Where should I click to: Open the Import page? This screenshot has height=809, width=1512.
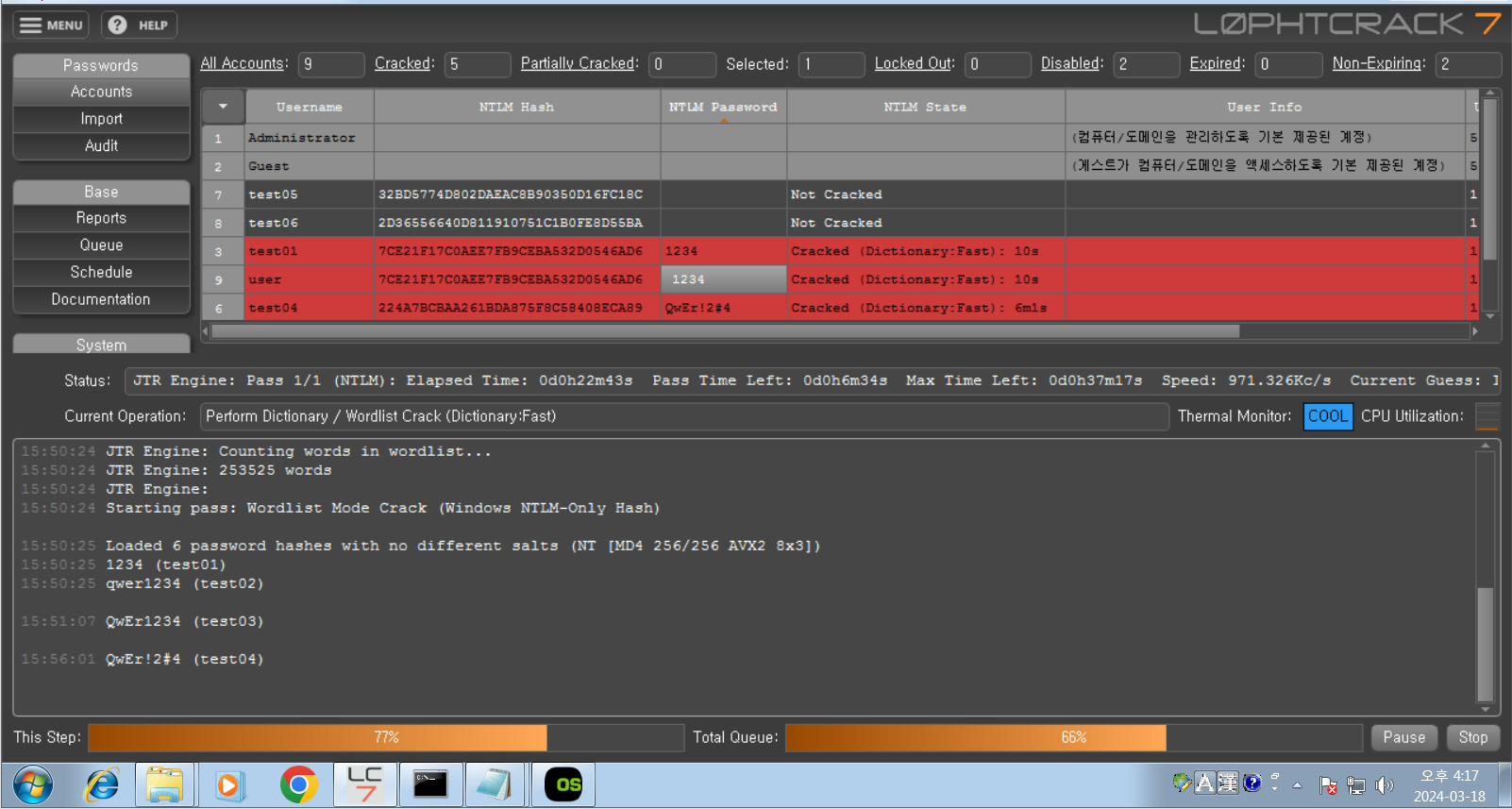click(101, 119)
